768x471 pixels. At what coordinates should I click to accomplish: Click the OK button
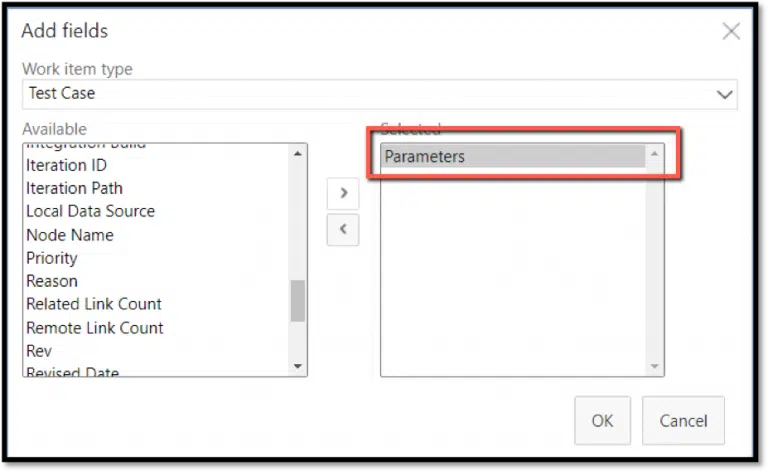[602, 421]
